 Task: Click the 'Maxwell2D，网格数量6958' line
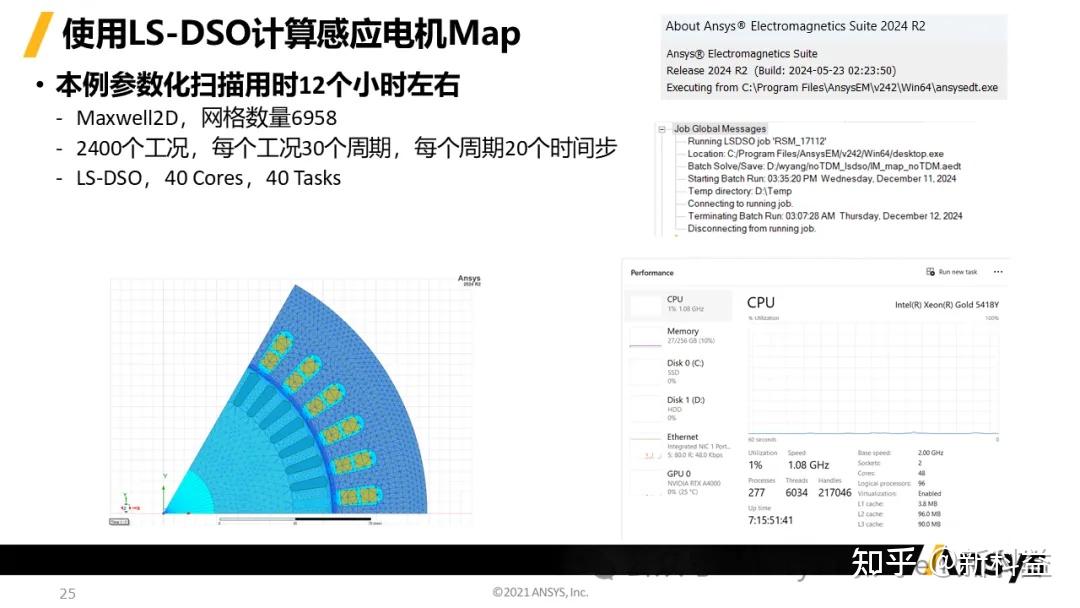207,118
